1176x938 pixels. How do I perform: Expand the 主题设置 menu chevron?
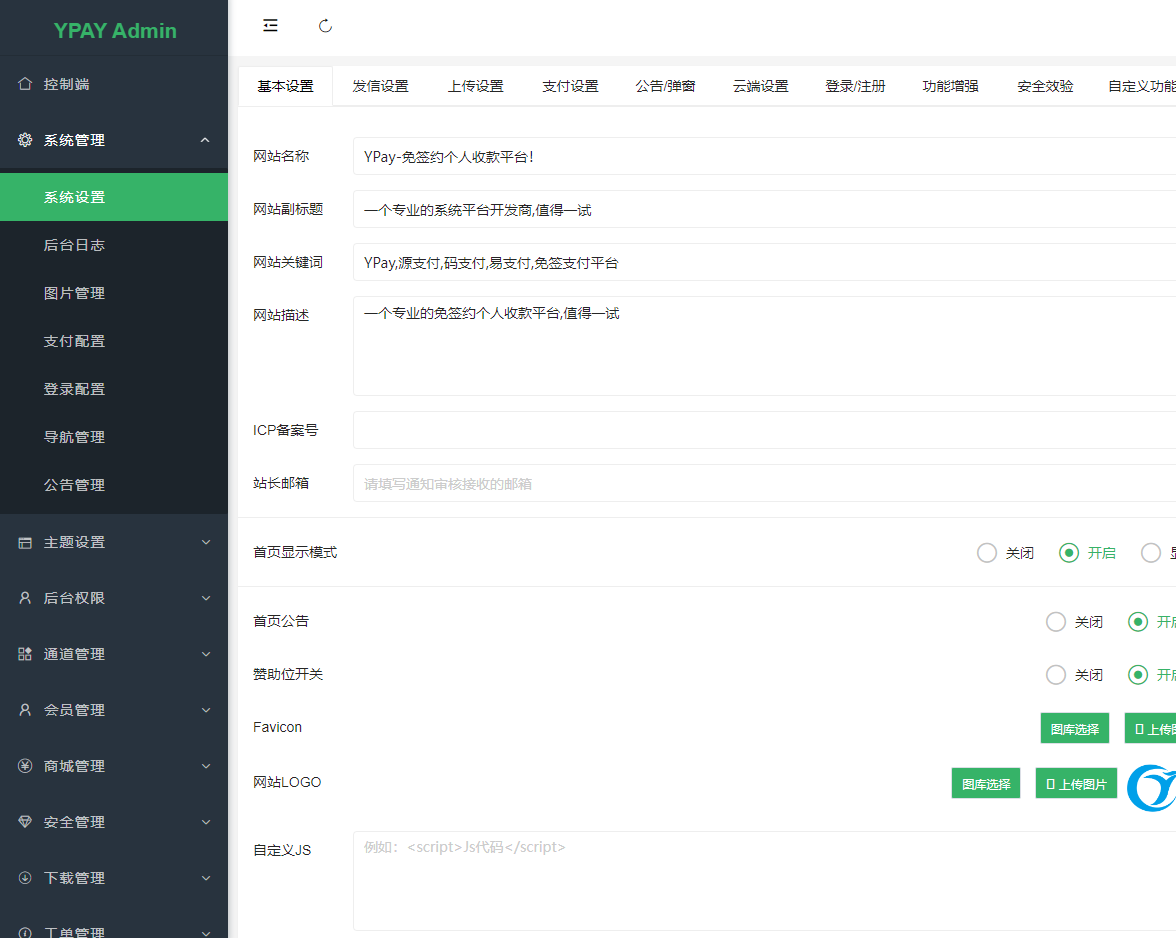206,542
